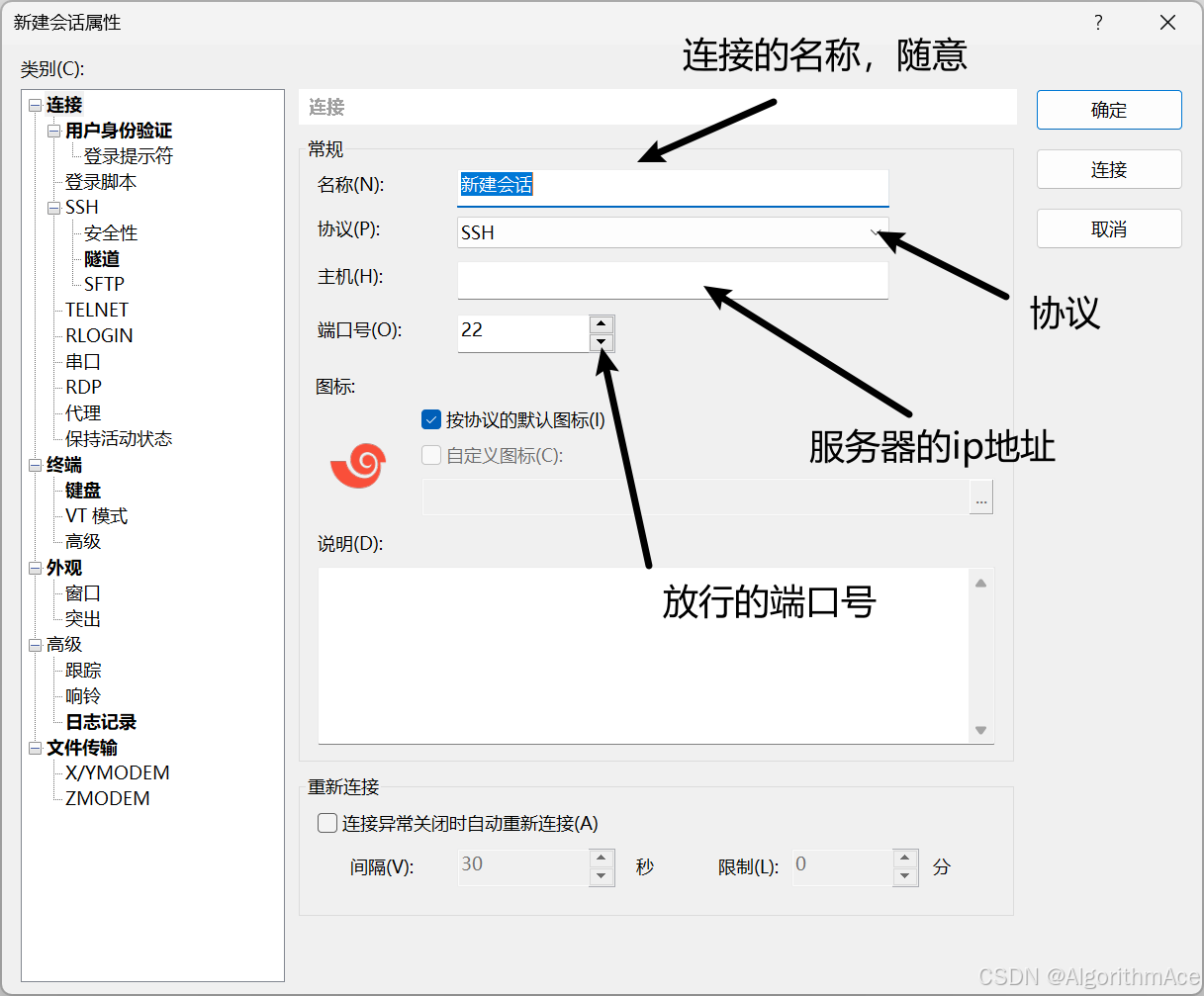
Task: Decrease the port number with down arrow
Action: (x=602, y=343)
